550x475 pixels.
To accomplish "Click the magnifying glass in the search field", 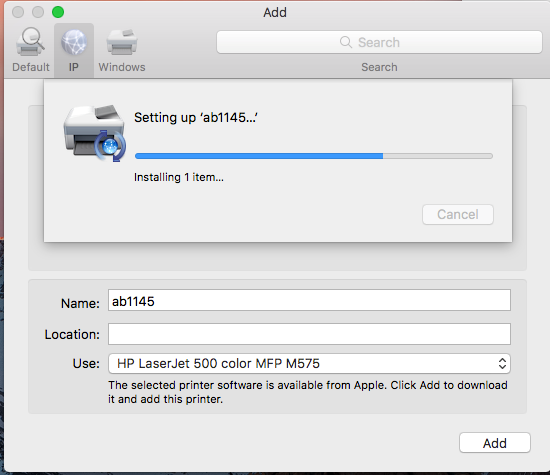I will (x=346, y=42).
